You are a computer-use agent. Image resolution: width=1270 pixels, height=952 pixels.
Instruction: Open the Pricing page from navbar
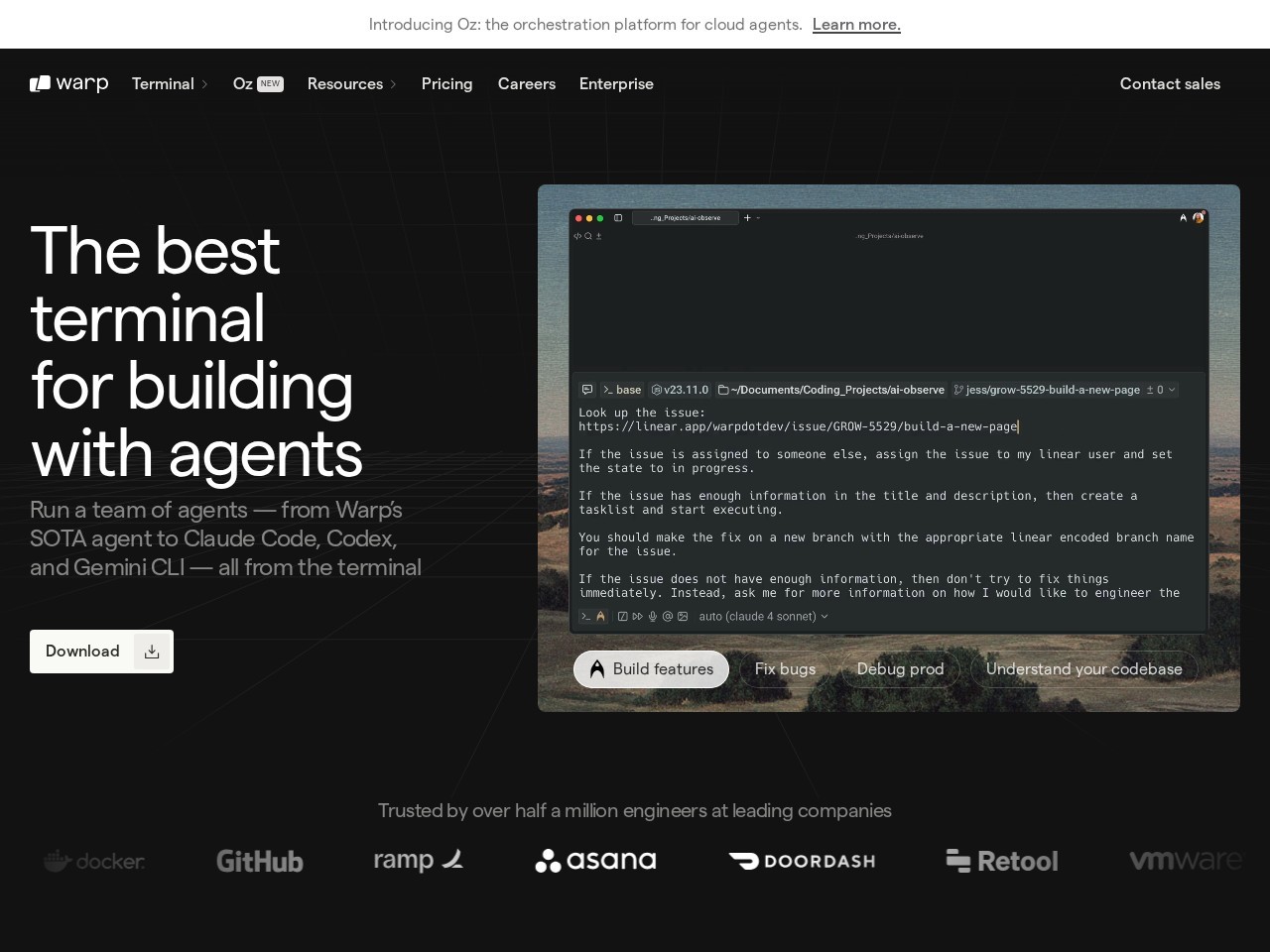click(446, 84)
